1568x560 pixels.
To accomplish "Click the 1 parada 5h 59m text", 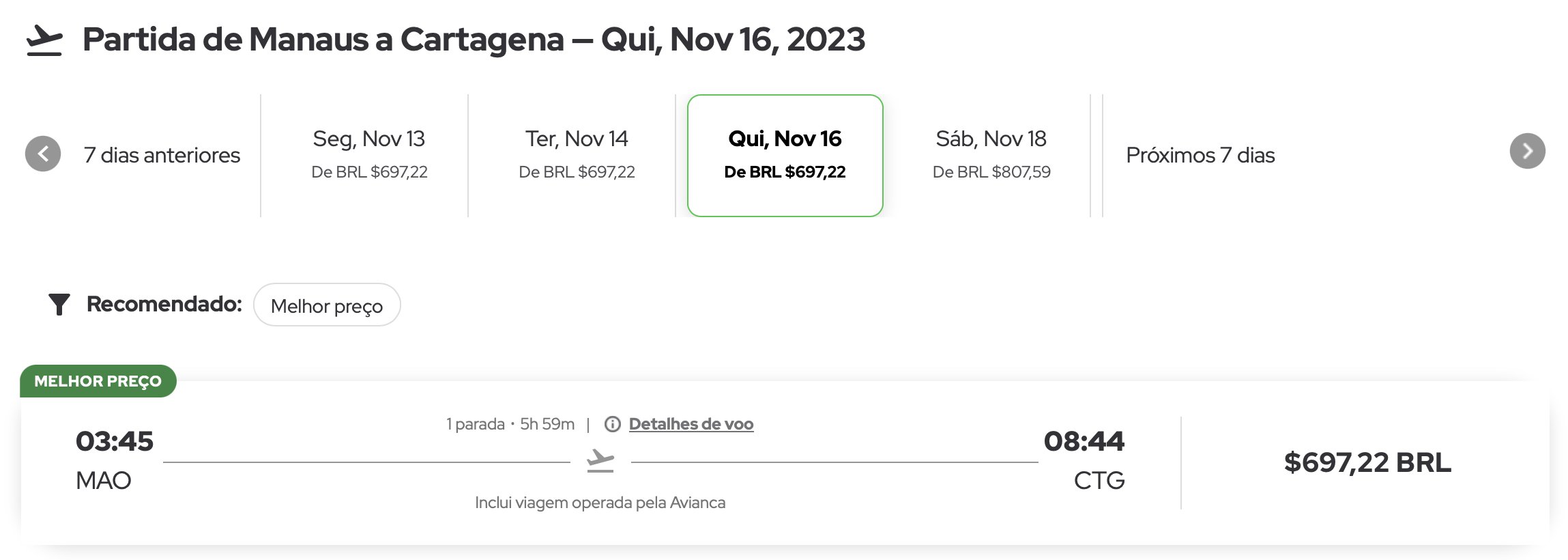I will [510, 424].
